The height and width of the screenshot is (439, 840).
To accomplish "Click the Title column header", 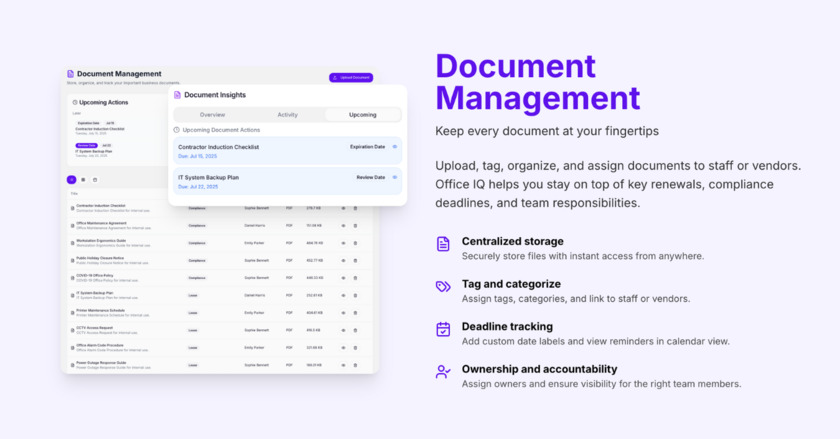I will 74,194.
